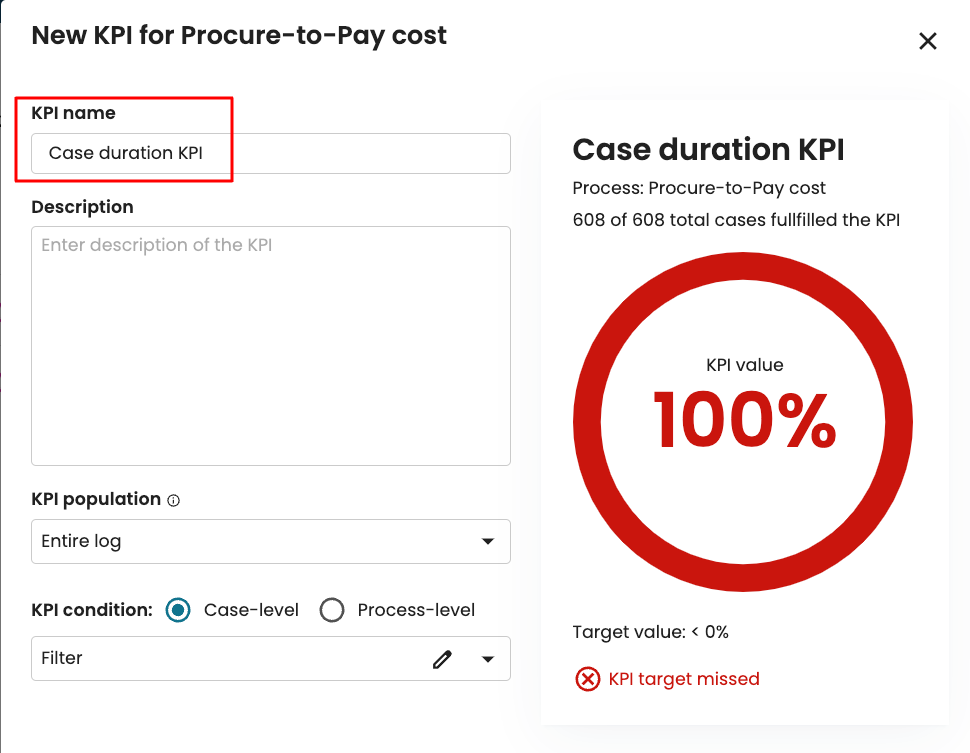Expand the Filter dropdown arrow
Image resolution: width=970 pixels, height=753 pixels.
click(488, 659)
